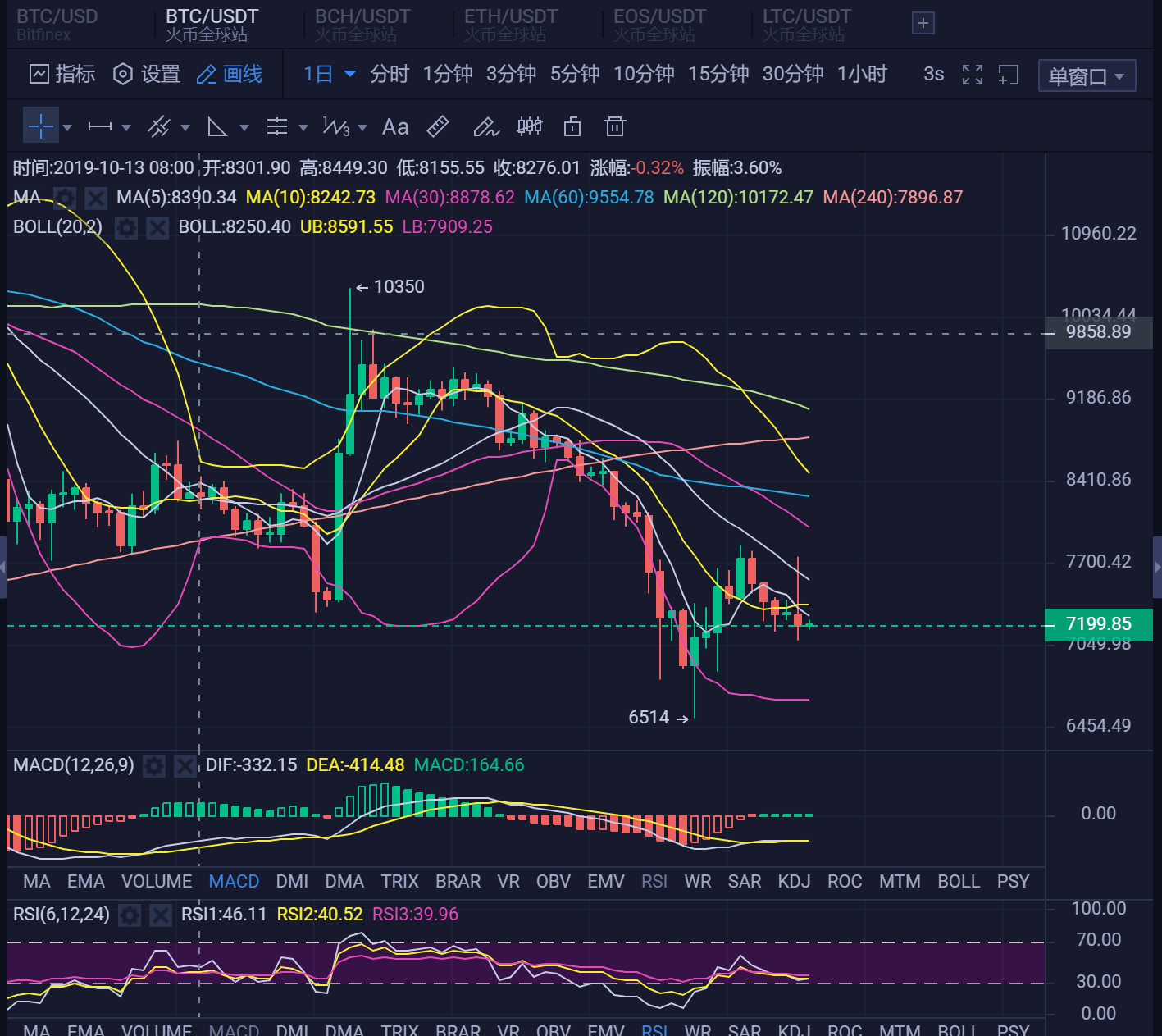This screenshot has height=1036, width=1162.
Task: Set timeframe to 1小时
Action: [x=862, y=75]
